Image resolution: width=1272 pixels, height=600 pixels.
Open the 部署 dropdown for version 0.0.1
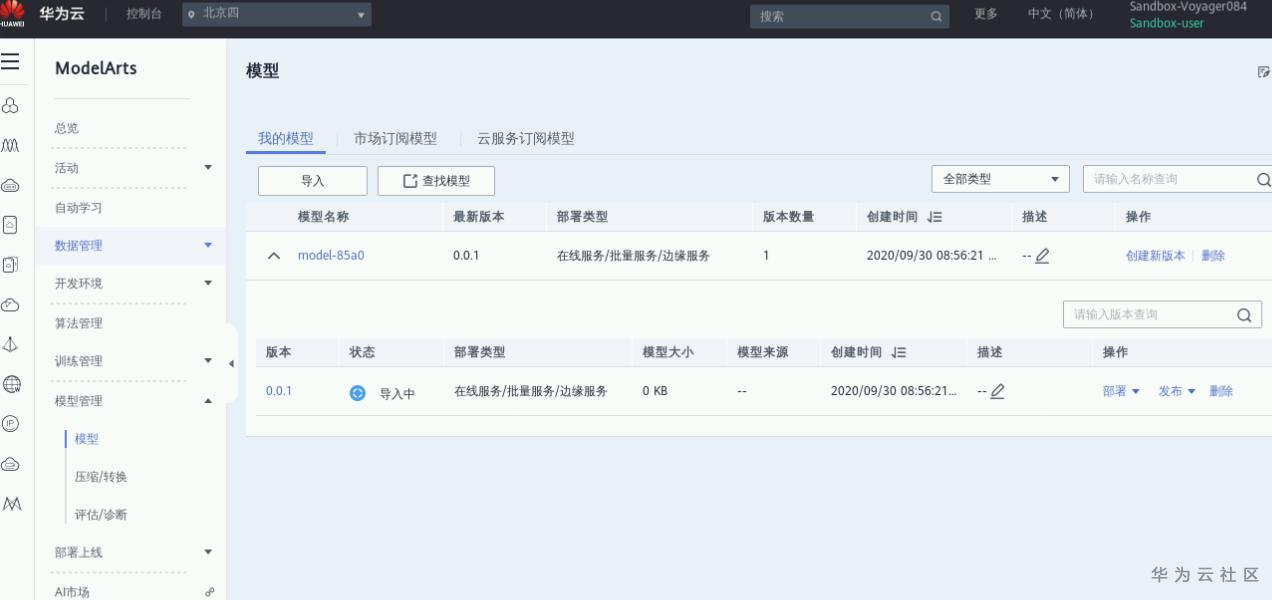(x=1121, y=392)
